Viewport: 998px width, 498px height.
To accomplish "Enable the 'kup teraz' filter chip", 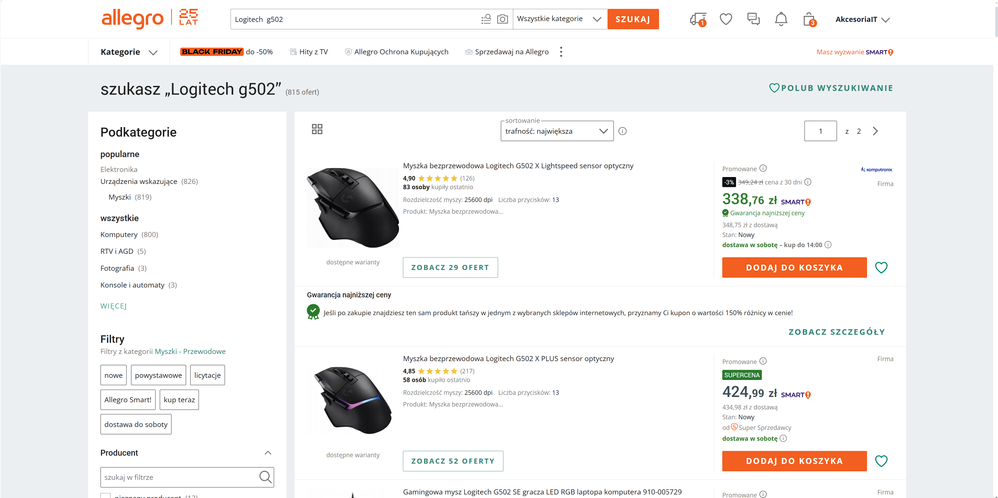I will pyautogui.click(x=181, y=400).
